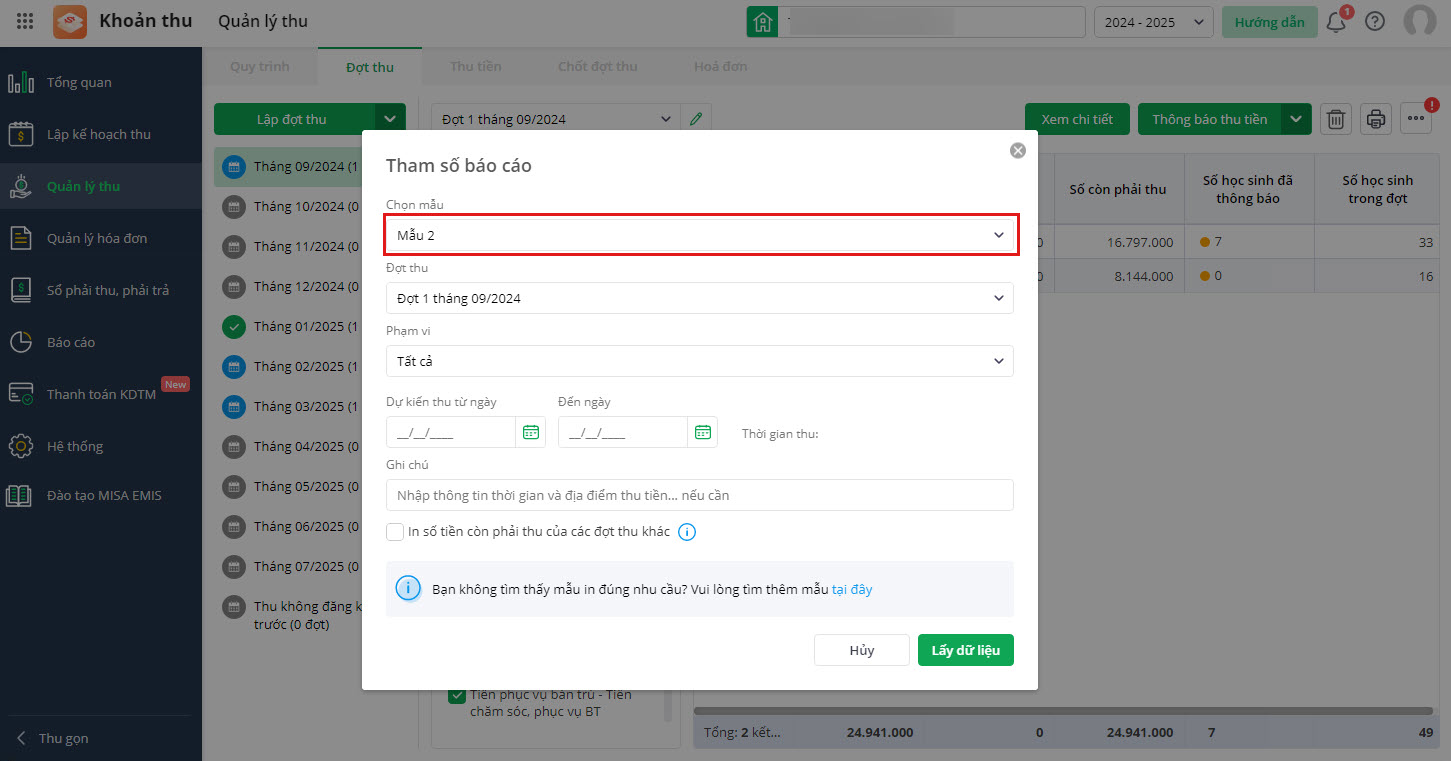Click the print icon in toolbar

point(1376,119)
